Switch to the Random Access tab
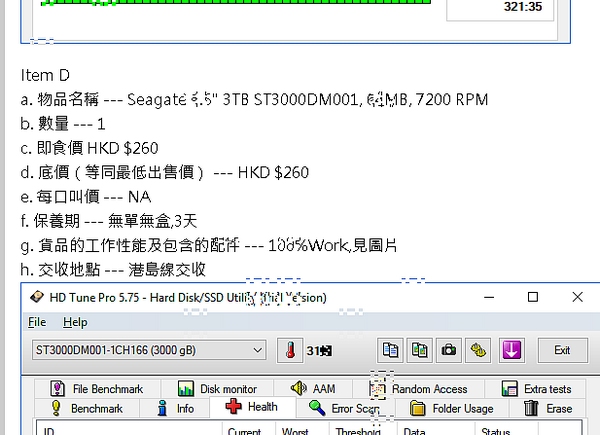 tap(418, 389)
